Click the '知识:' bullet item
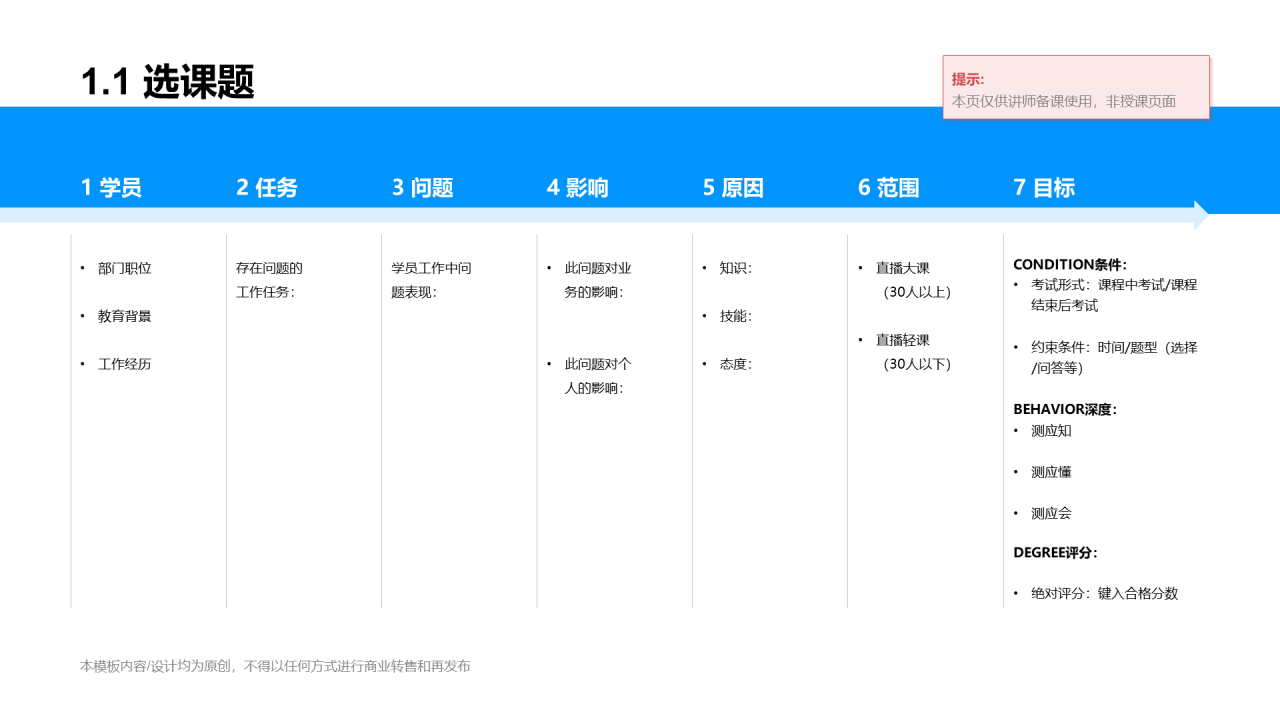The image size is (1280, 720). point(736,268)
